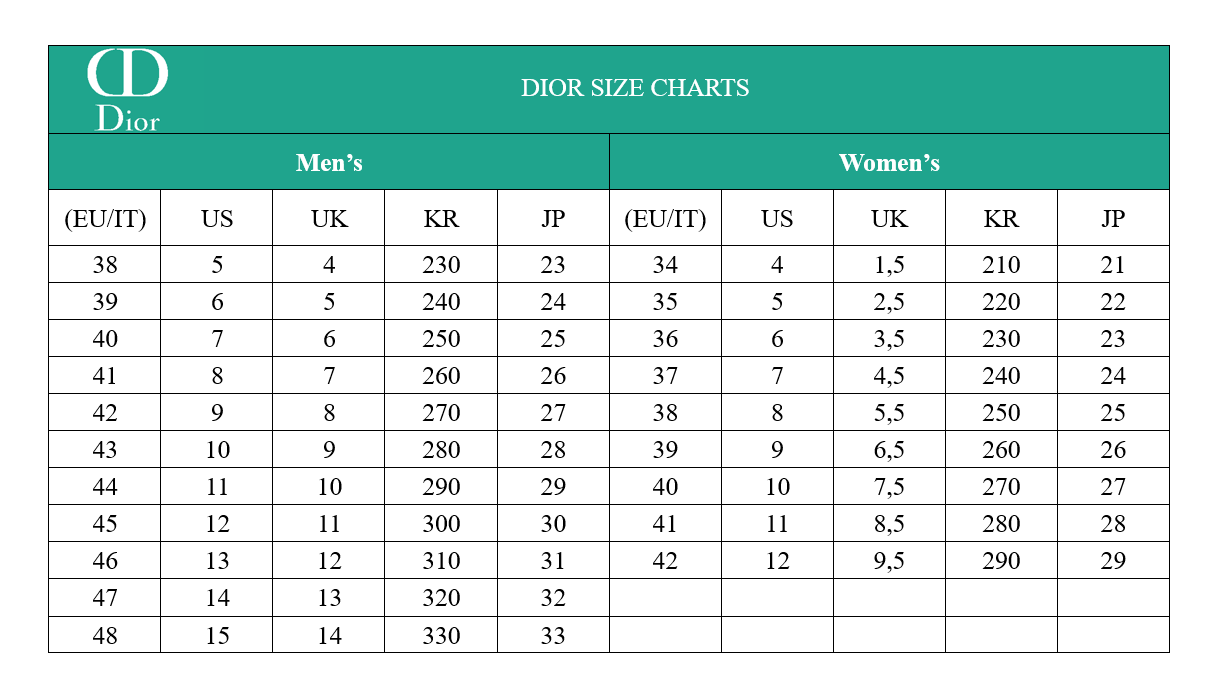This screenshot has width=1220, height=700.
Task: Select Men's US size 15 cell
Action: (x=217, y=635)
